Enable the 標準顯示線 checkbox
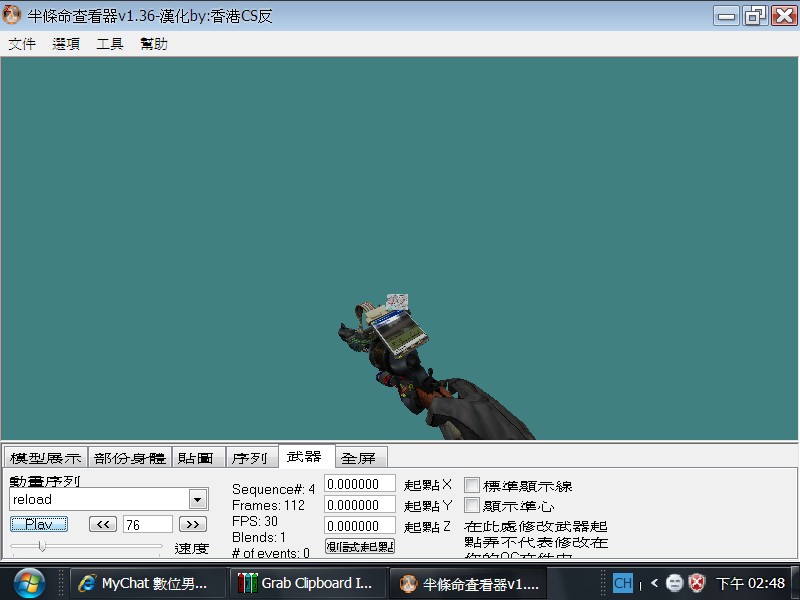Viewport: 800px width, 600px height. (x=471, y=485)
